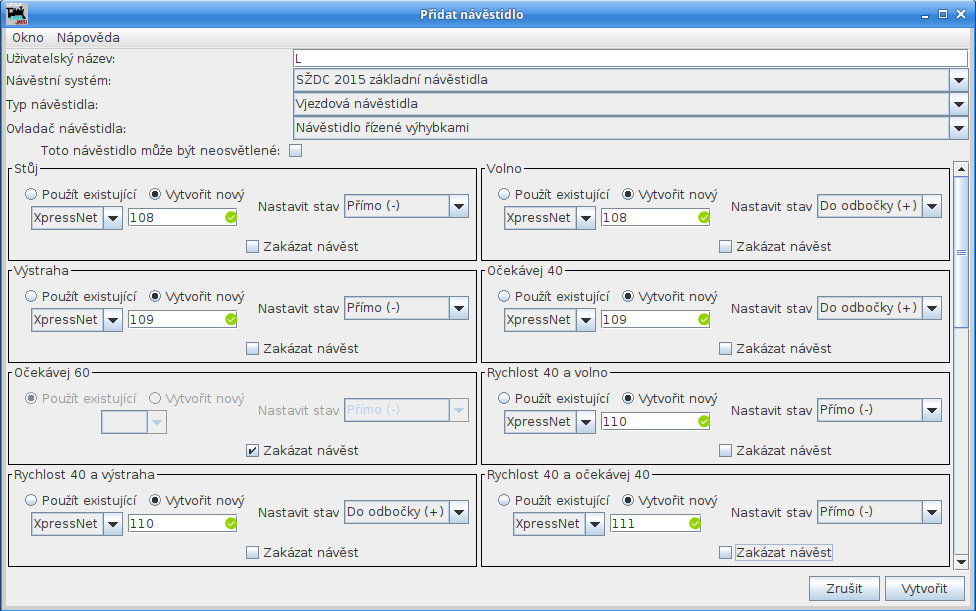Open XpressNet connection dropdown in Očekávej 40
Viewport: 976px width, 611px height.
tap(585, 320)
